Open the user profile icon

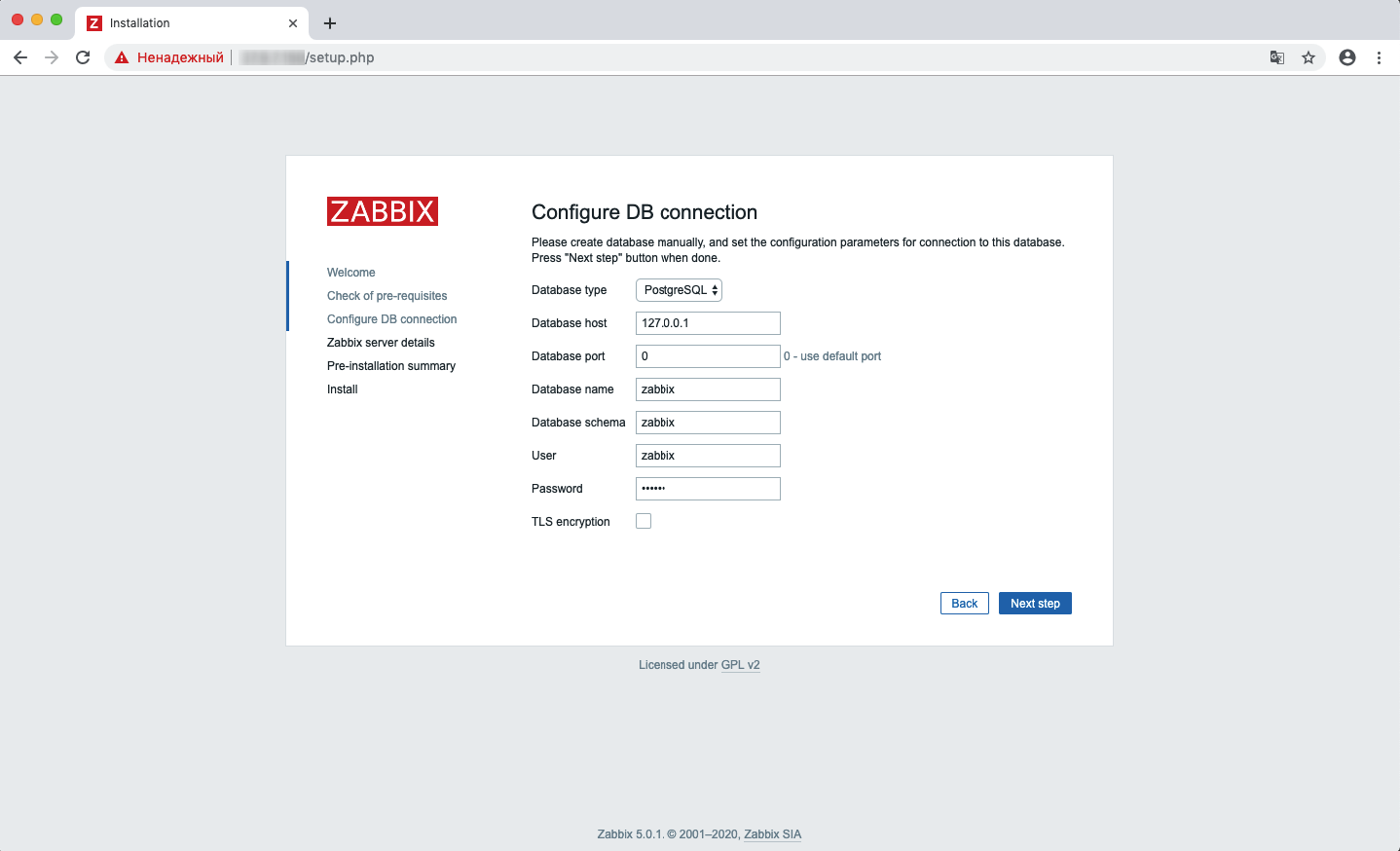click(1347, 57)
